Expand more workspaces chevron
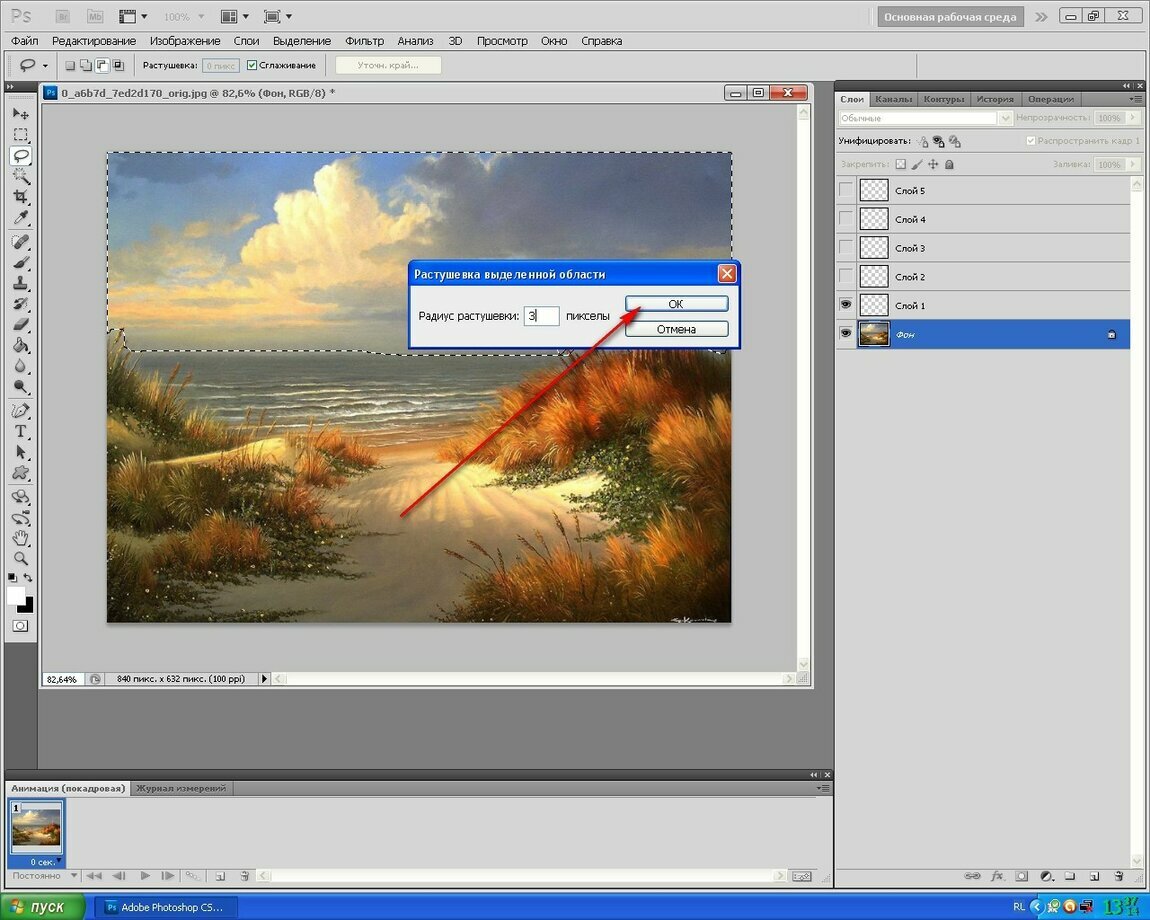 pyautogui.click(x=1041, y=16)
